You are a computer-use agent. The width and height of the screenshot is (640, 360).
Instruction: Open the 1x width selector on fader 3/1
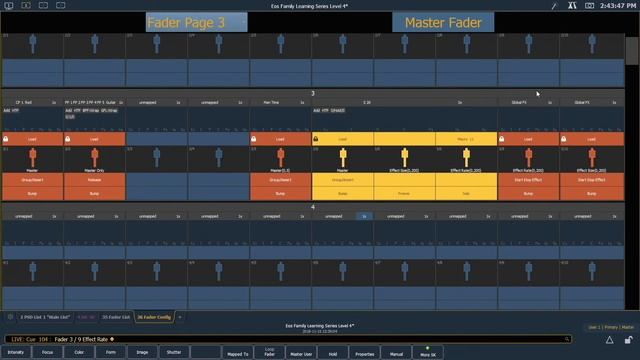(x=54, y=102)
